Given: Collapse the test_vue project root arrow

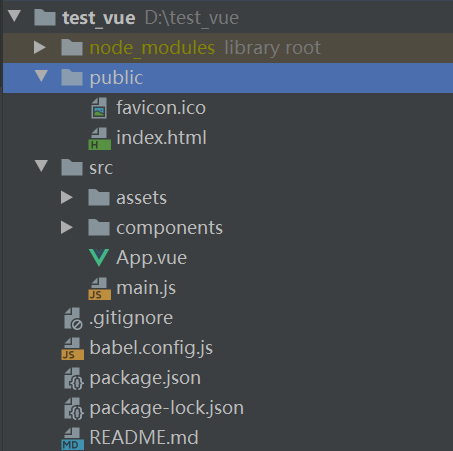Looking at the screenshot, I should (x=15, y=16).
